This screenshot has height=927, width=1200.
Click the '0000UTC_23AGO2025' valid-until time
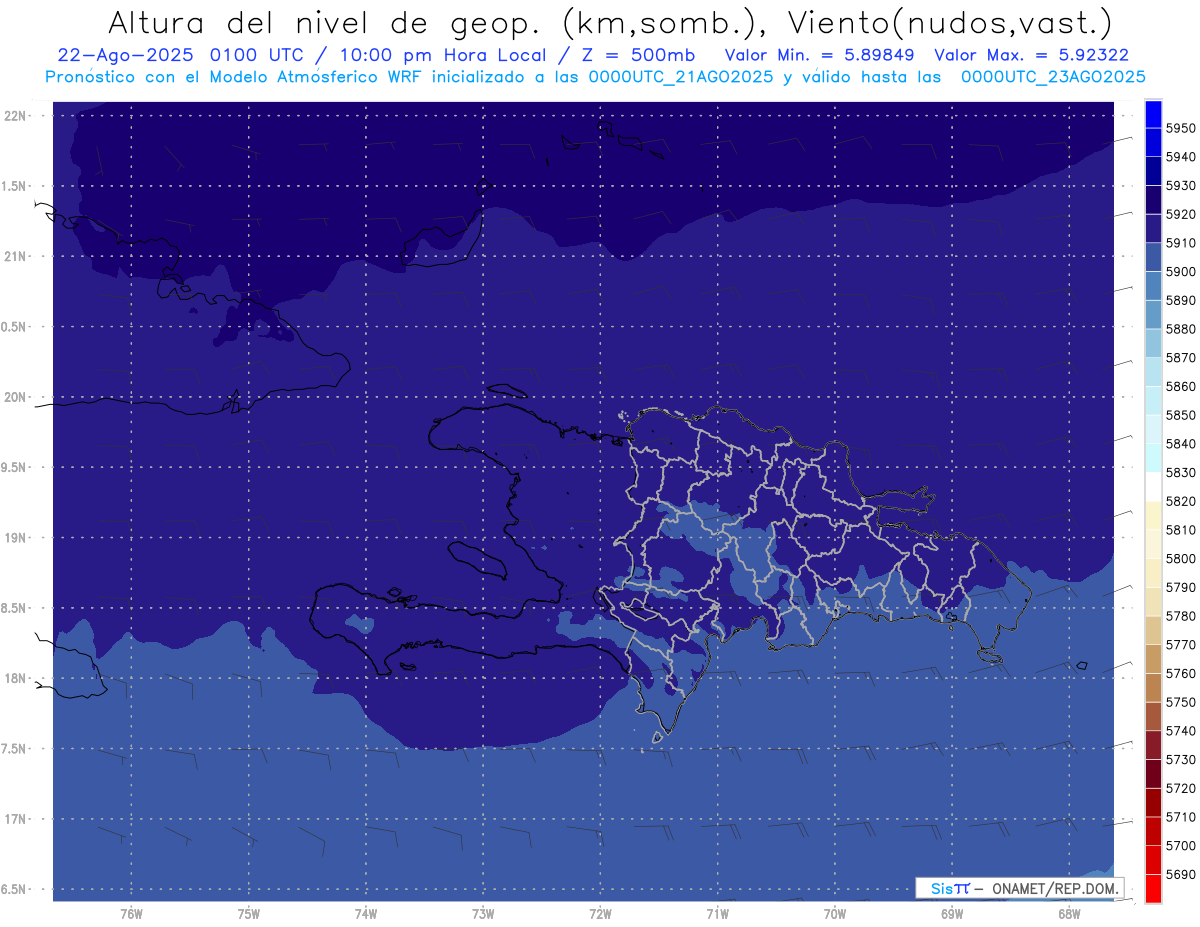coord(1052,76)
